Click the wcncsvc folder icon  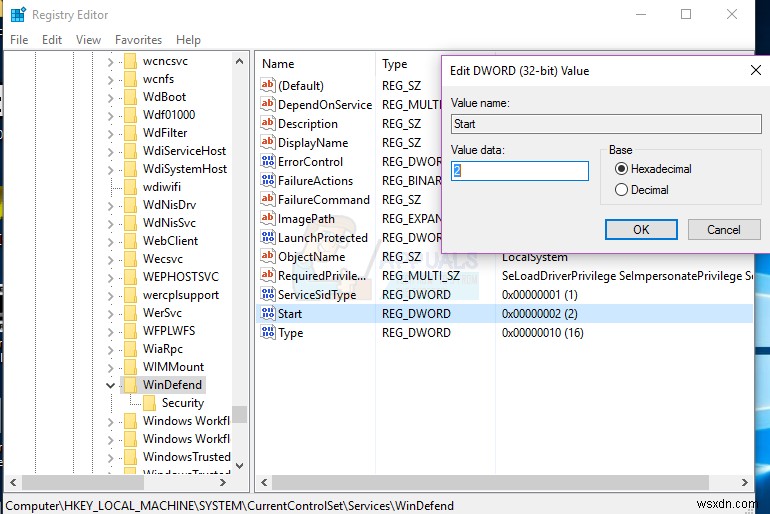(131, 61)
